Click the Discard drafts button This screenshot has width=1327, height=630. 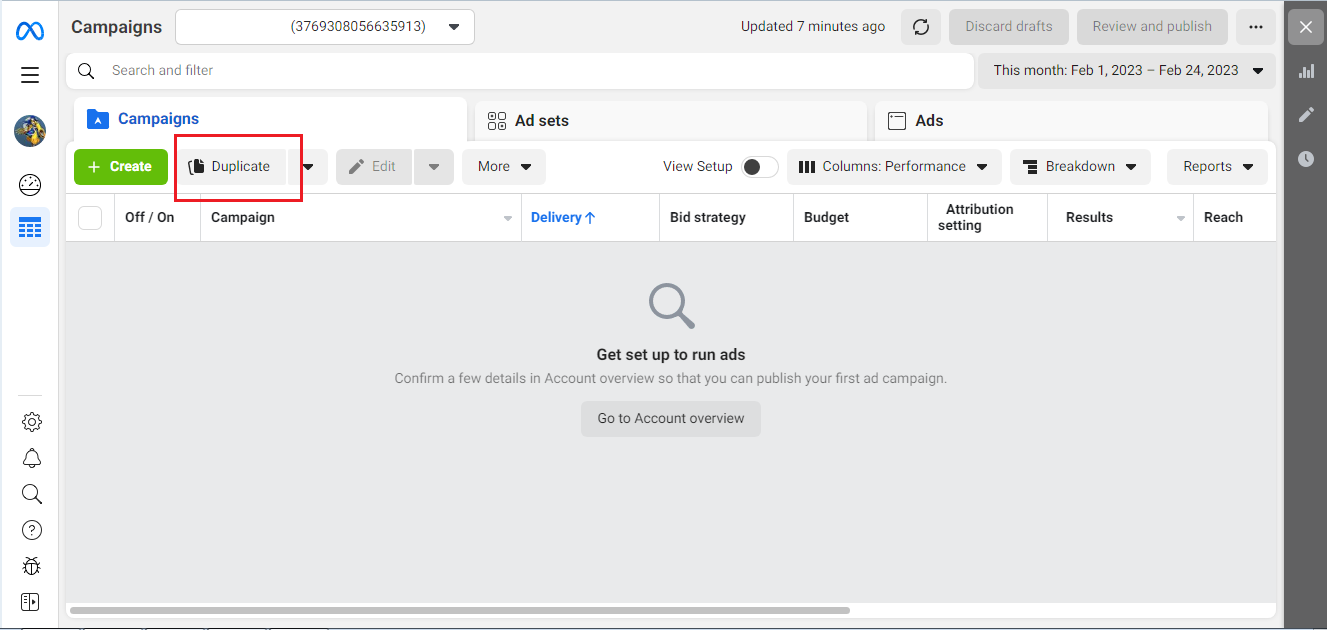pyautogui.click(x=1009, y=27)
